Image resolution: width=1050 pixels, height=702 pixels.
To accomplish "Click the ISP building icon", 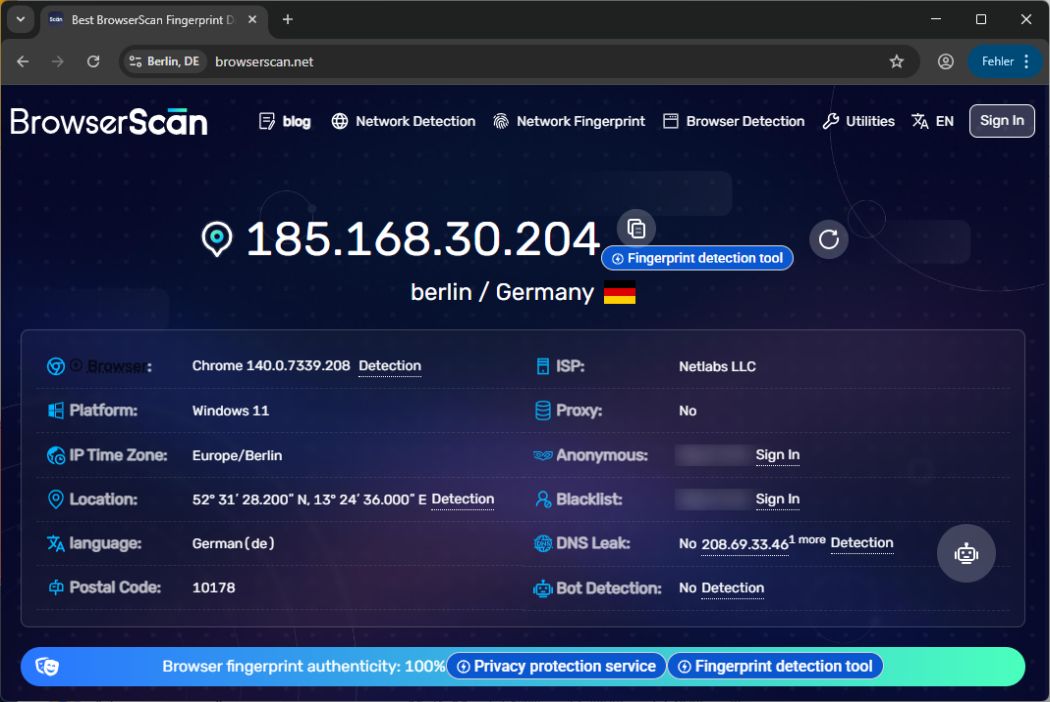I will click(542, 366).
